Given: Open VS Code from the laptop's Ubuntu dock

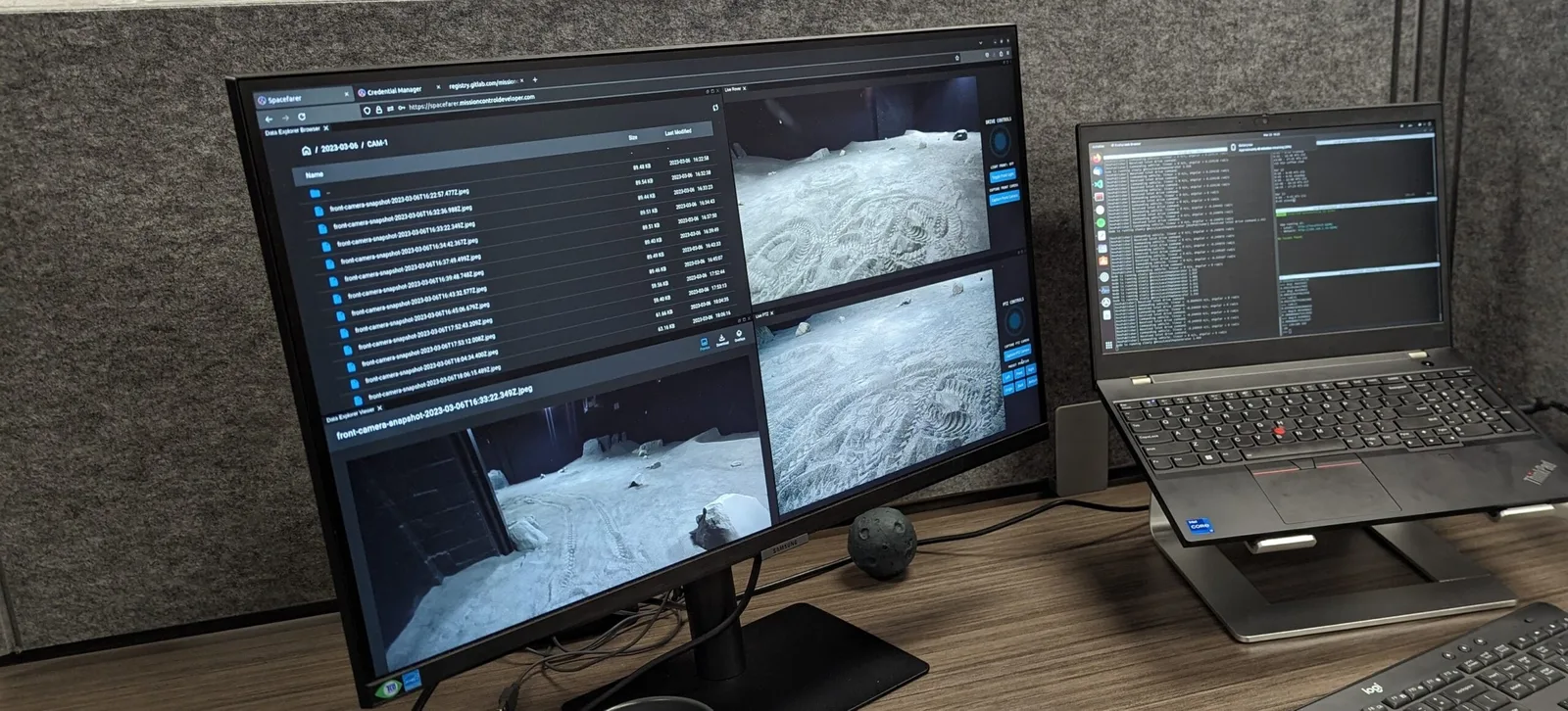Looking at the screenshot, I should pyautogui.click(x=1100, y=183).
